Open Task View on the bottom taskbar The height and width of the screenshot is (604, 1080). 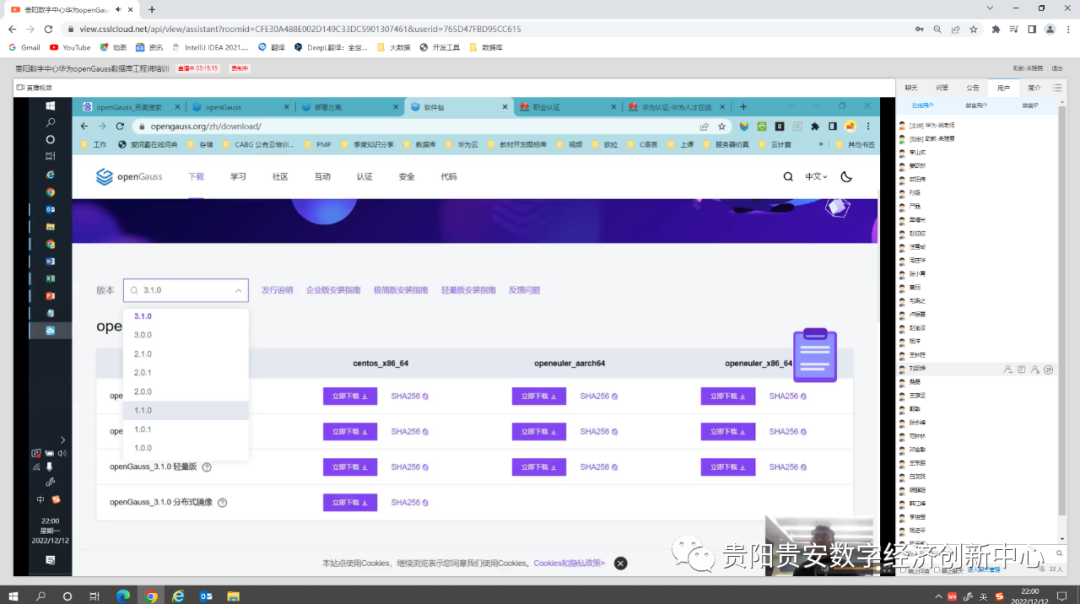coord(94,596)
